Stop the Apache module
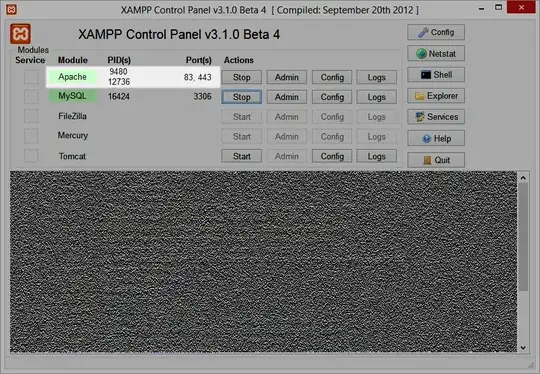The image size is (540, 374). (x=241, y=77)
